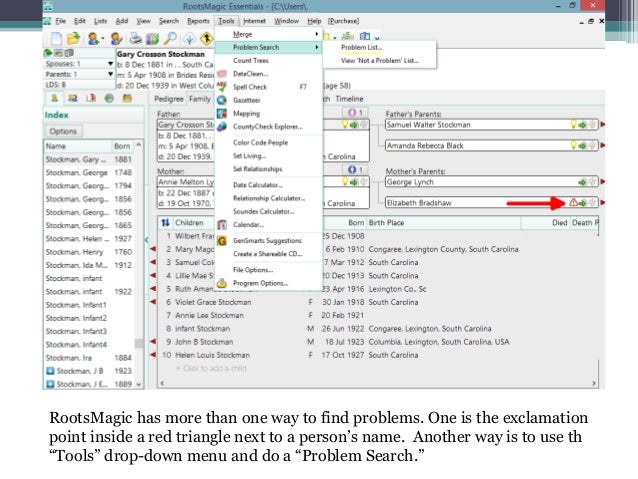Click the red arrow right of Elizabeth Bradshaw

coord(603,202)
